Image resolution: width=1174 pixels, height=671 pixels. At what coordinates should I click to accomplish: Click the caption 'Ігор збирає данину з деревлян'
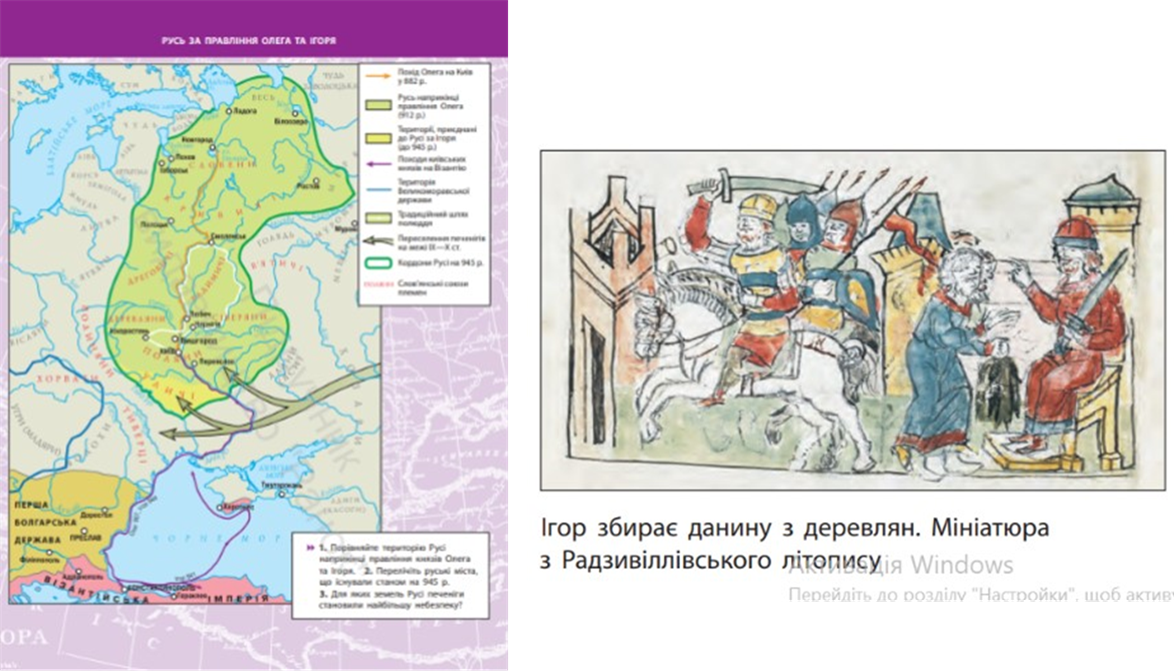728,528
